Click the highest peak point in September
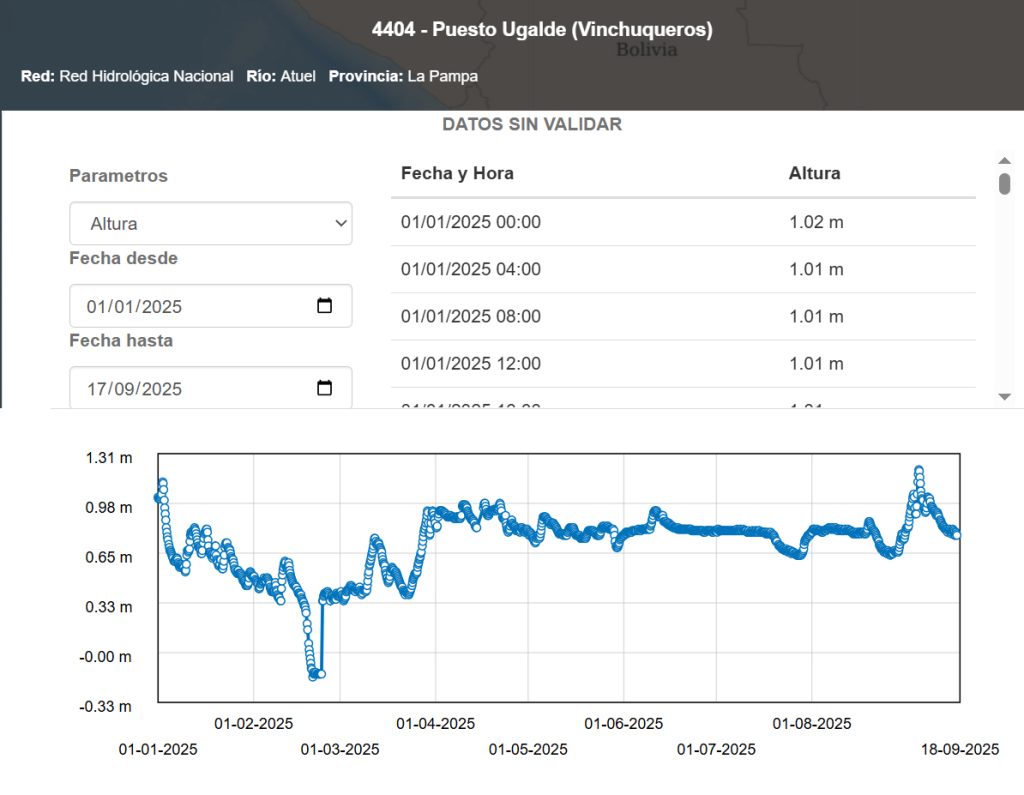The height and width of the screenshot is (795, 1024). pos(918,469)
